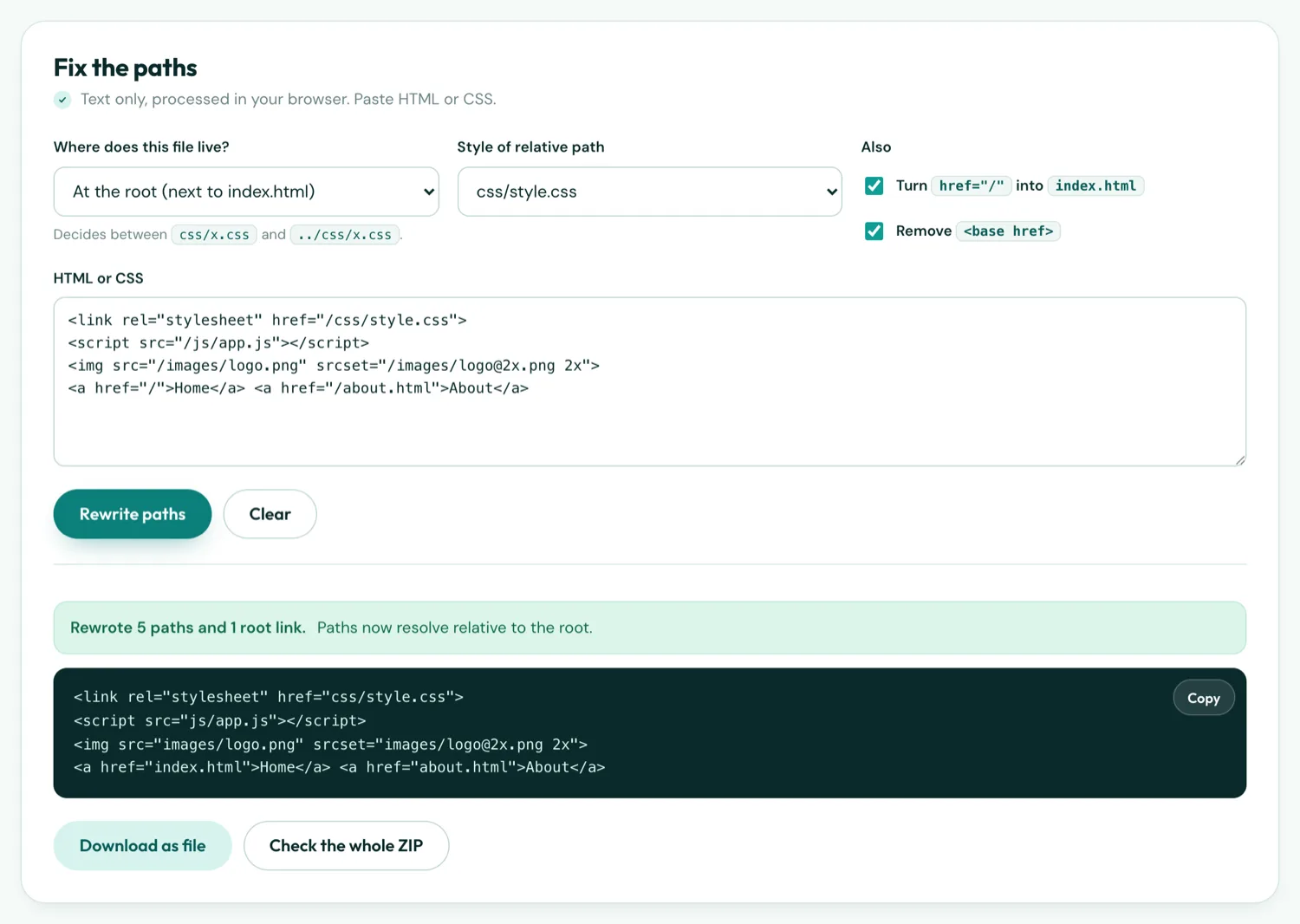Click the 'Rewrote 5 paths and 1 root link.' message
Viewport: 1300px width, 924px height.
point(188,628)
